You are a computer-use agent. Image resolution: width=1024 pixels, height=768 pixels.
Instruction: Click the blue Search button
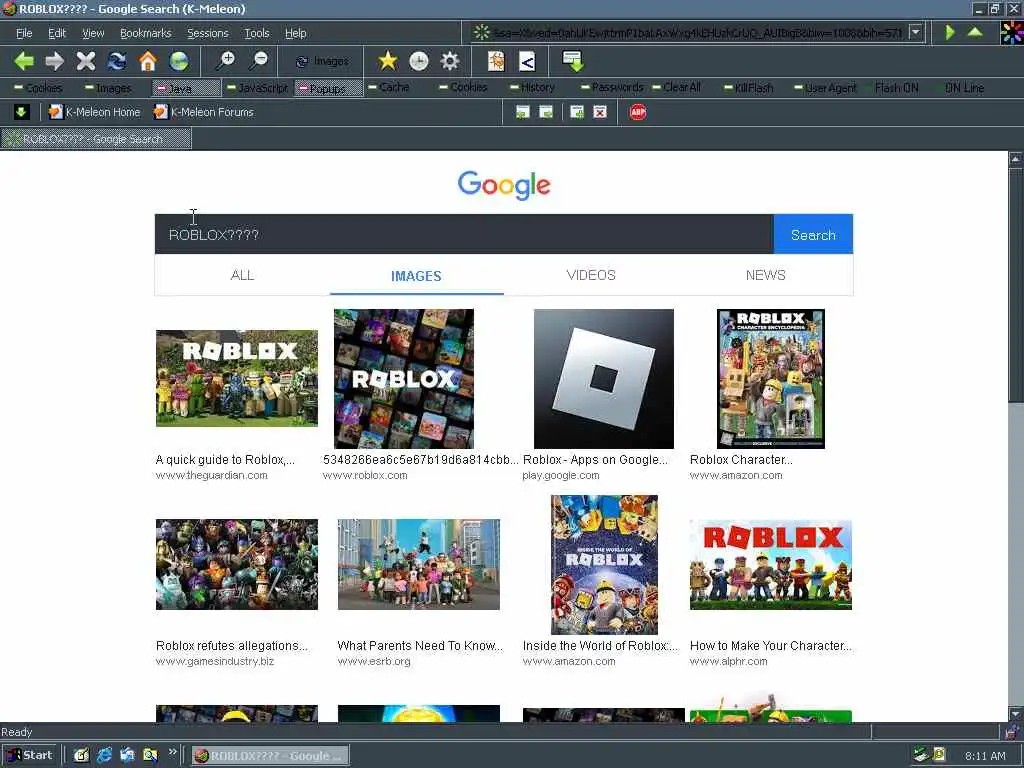pyautogui.click(x=813, y=234)
